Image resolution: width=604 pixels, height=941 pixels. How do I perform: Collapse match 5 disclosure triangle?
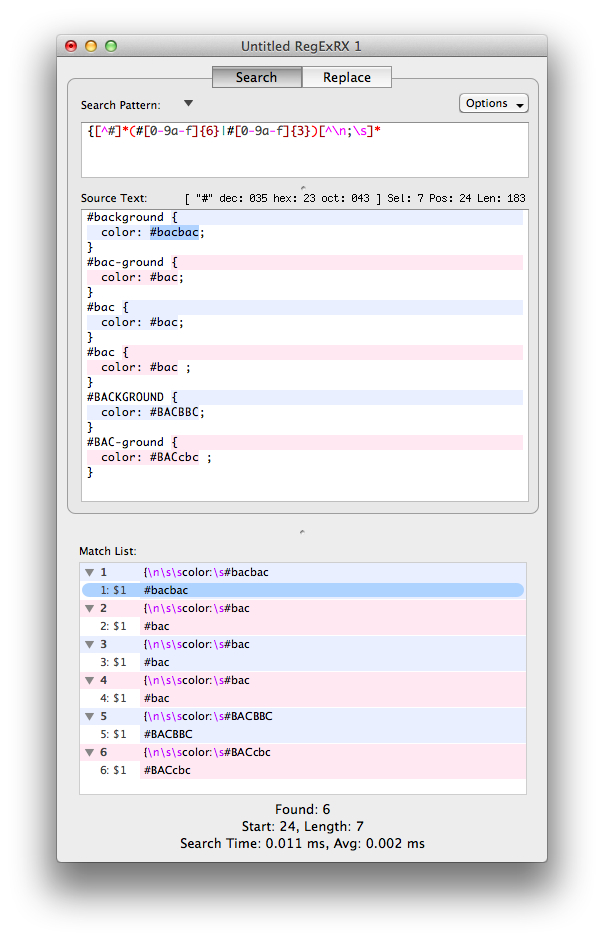tap(89, 717)
